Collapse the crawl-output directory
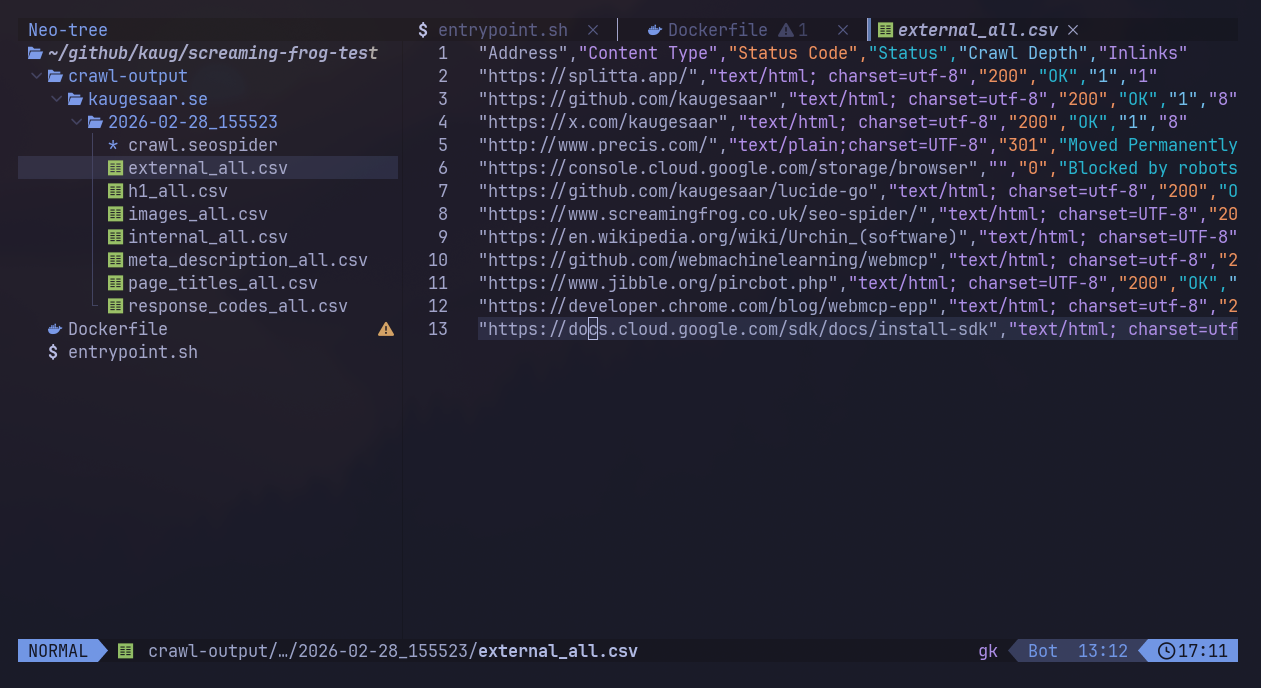This screenshot has width=1261, height=688. tap(36, 75)
